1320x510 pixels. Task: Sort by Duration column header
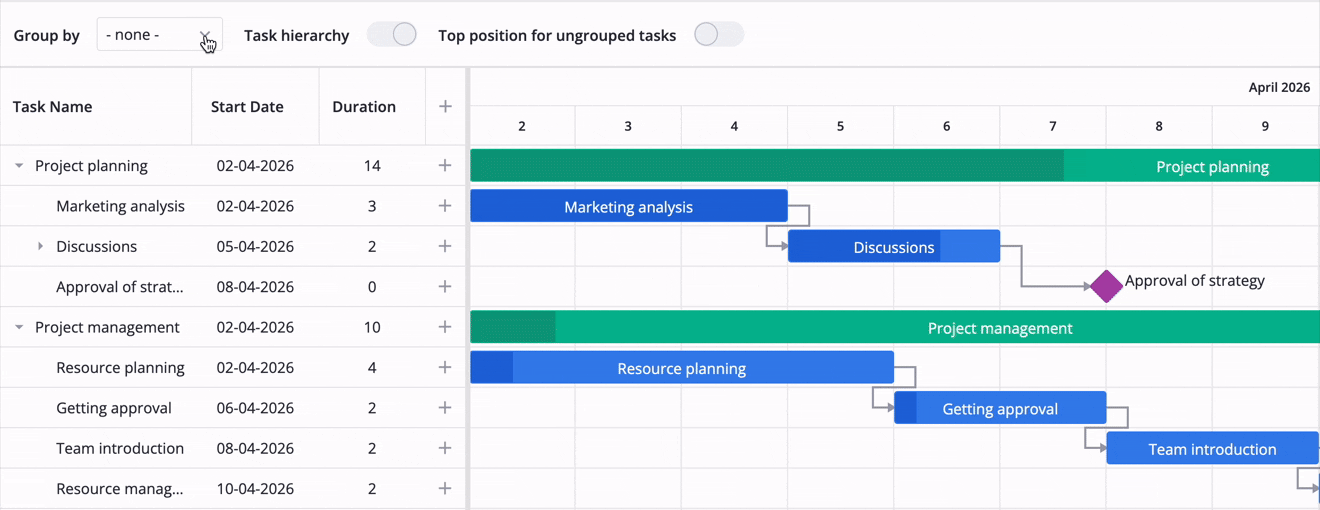click(x=372, y=107)
